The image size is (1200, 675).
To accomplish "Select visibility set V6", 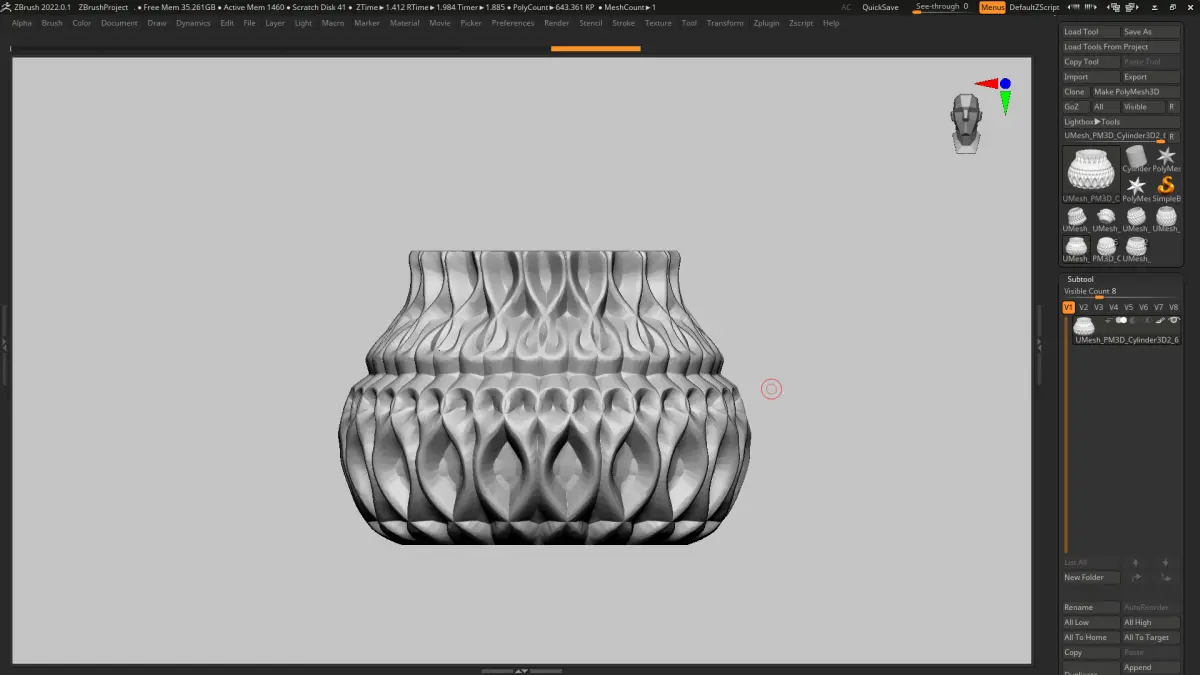I will (1144, 307).
